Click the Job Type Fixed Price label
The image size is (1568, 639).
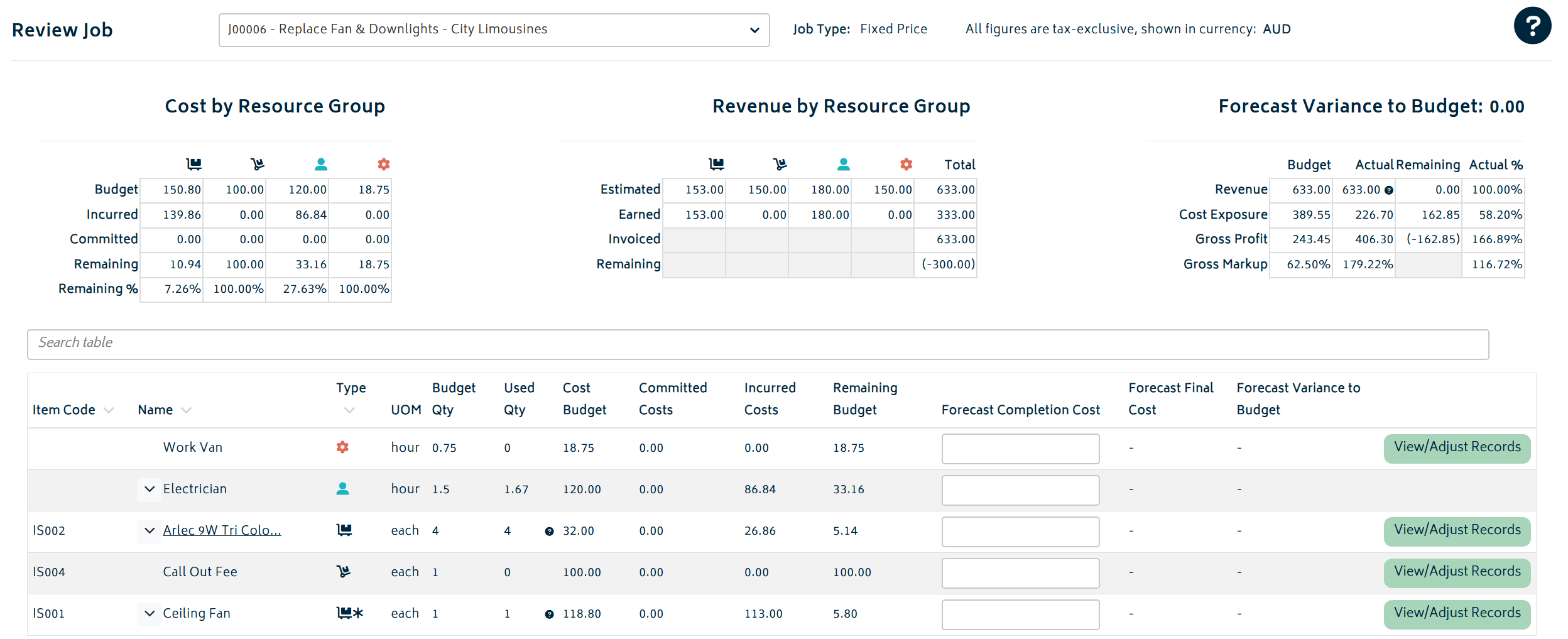tap(859, 29)
